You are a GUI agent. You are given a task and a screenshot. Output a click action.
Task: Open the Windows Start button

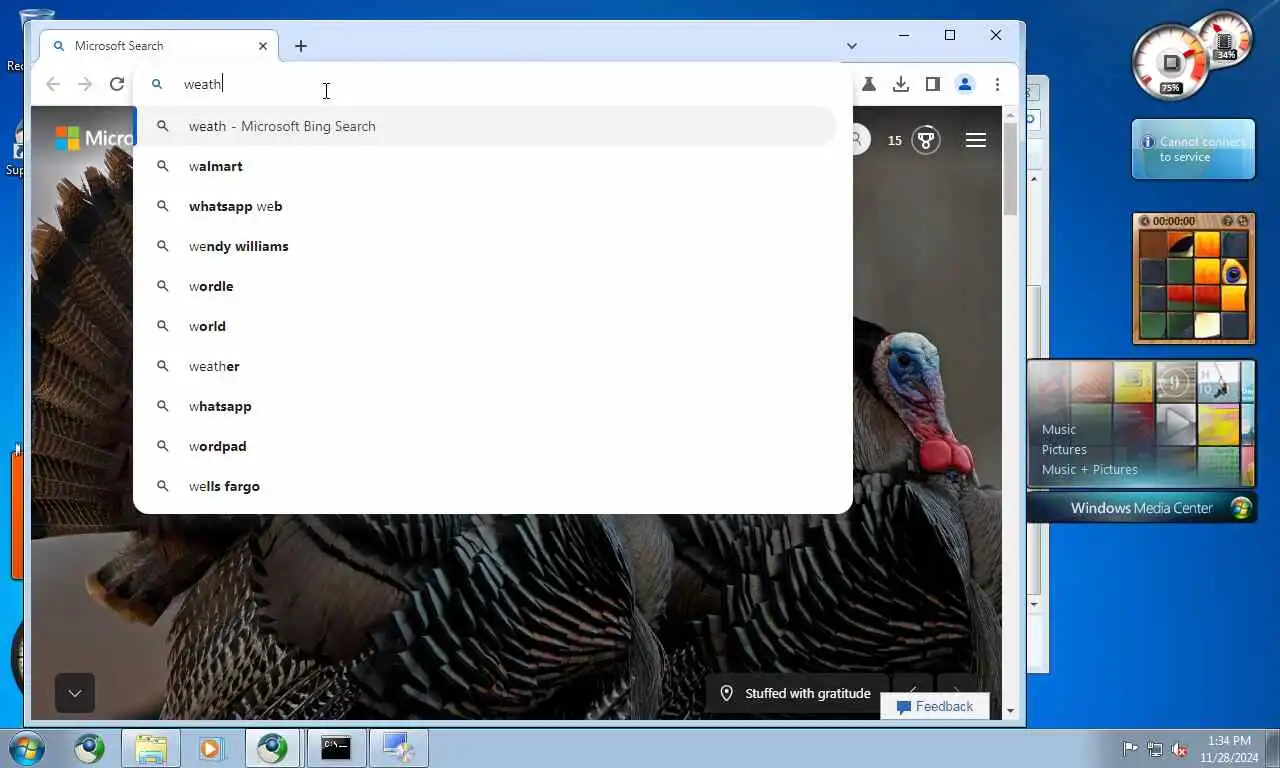pyautogui.click(x=28, y=748)
